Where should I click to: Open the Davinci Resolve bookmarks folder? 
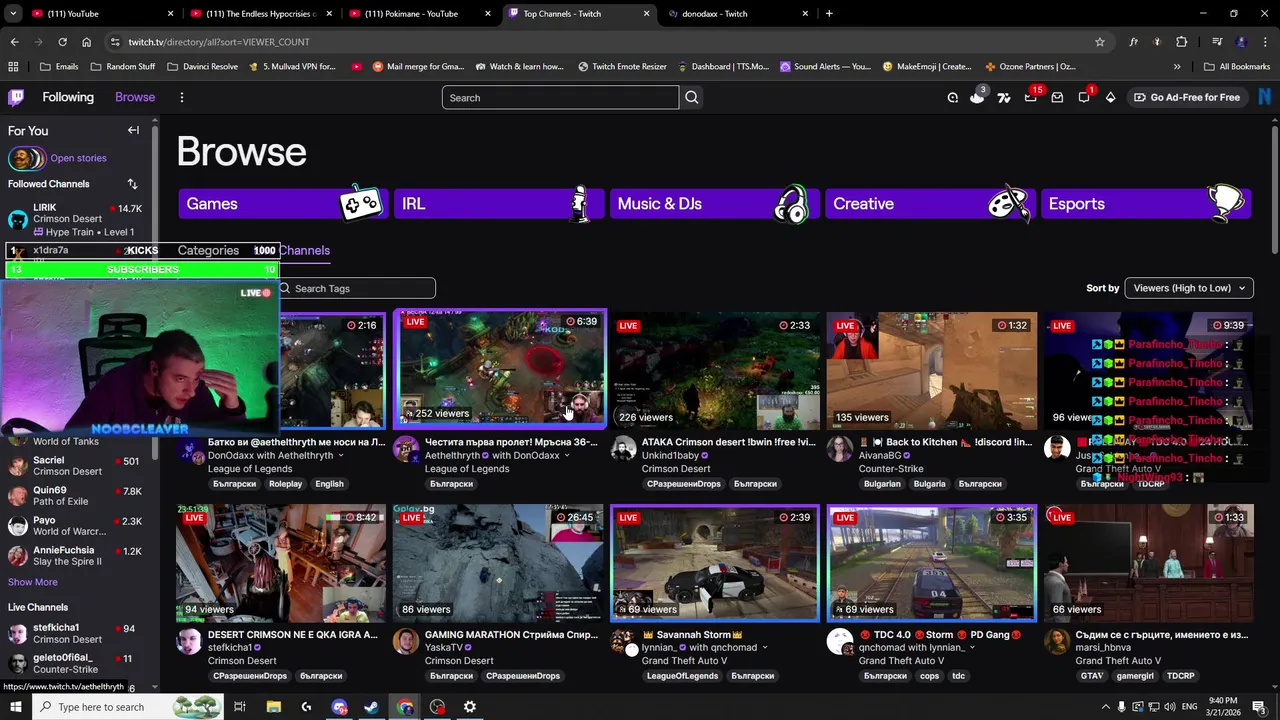pyautogui.click(x=203, y=66)
